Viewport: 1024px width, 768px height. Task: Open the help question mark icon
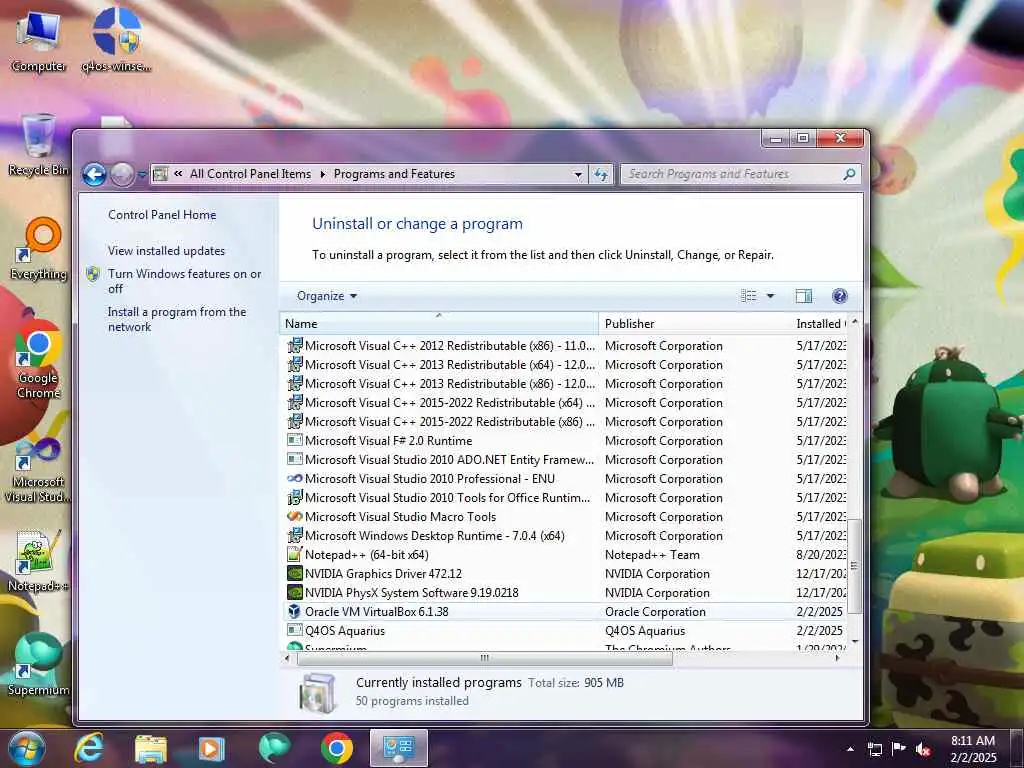(840, 296)
